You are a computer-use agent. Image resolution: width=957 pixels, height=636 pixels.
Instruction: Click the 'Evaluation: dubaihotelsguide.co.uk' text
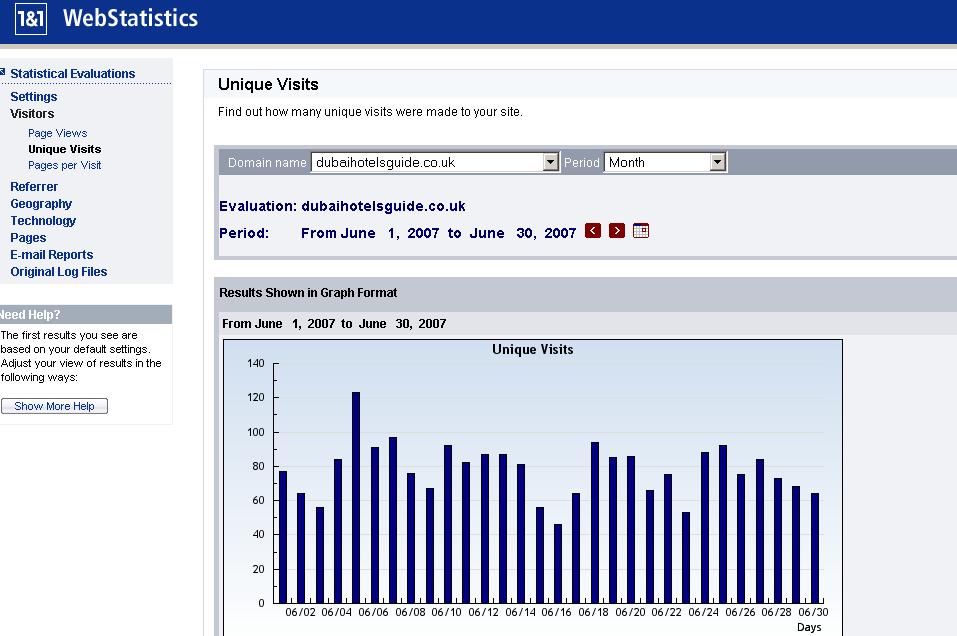point(342,206)
